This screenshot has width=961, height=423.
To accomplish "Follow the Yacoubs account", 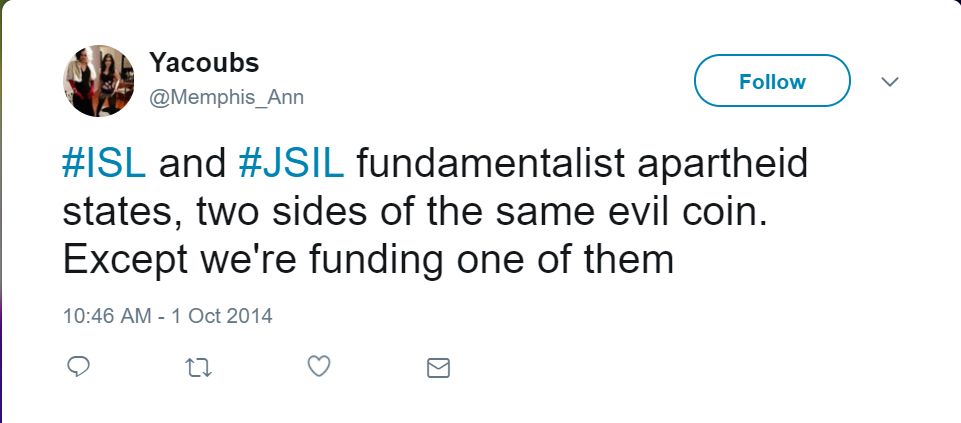I will pos(772,81).
